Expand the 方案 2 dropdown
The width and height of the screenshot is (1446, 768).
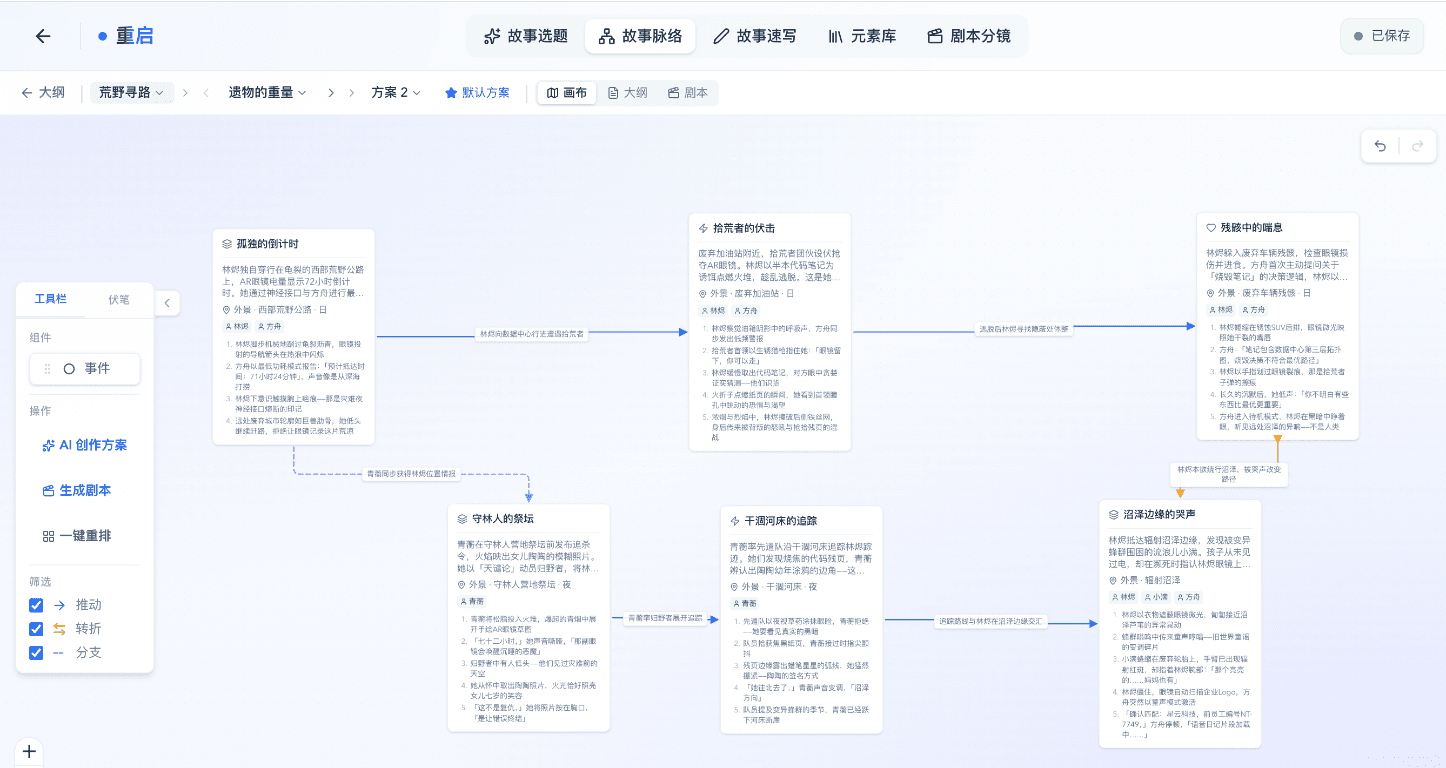(396, 93)
